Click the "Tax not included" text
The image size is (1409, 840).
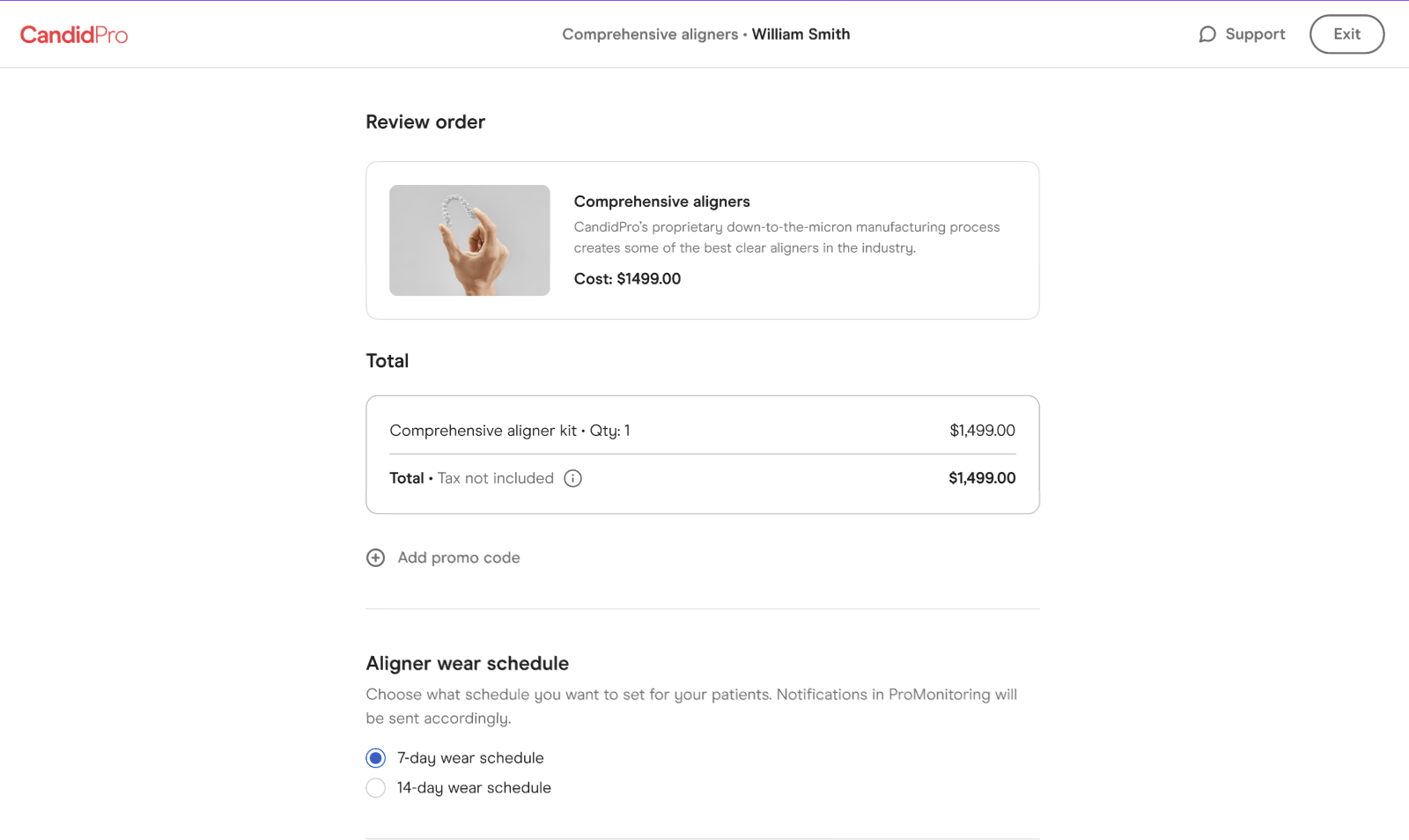(x=496, y=478)
